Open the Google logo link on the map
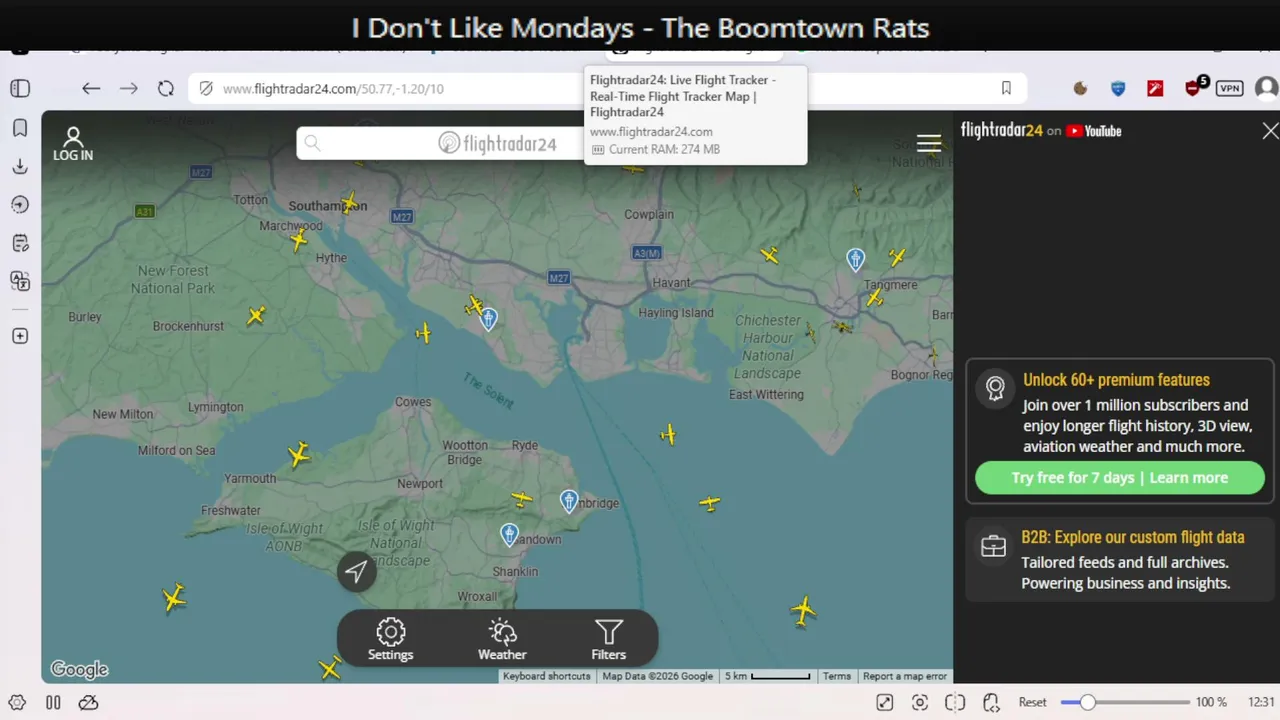The image size is (1280, 720). point(79,669)
